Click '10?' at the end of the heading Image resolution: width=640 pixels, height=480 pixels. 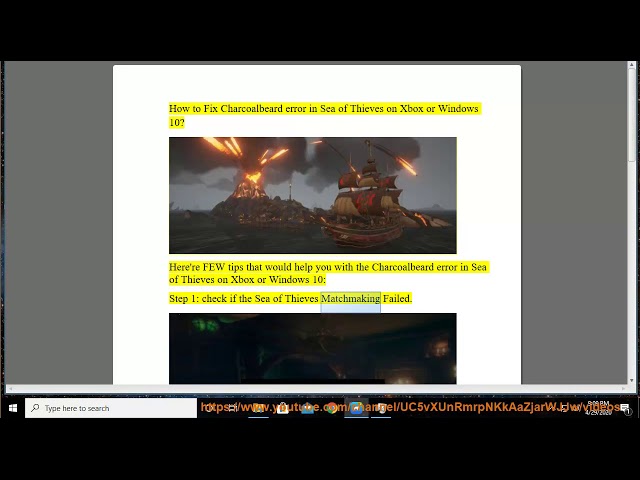[x=177, y=122]
